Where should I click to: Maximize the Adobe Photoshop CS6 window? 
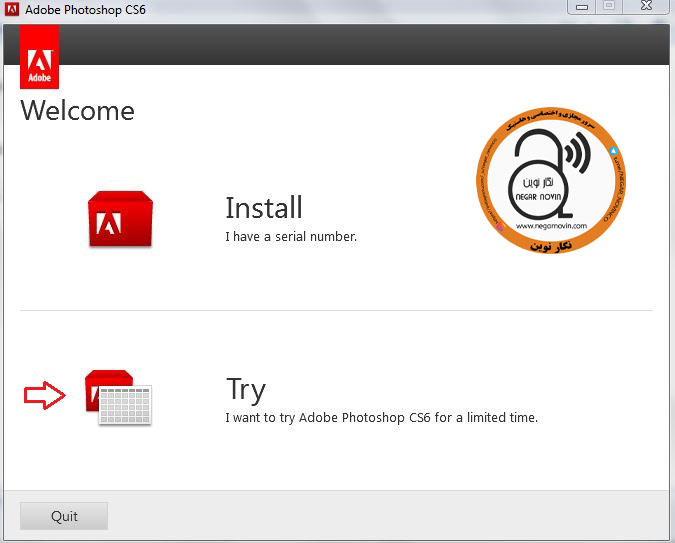pos(609,6)
